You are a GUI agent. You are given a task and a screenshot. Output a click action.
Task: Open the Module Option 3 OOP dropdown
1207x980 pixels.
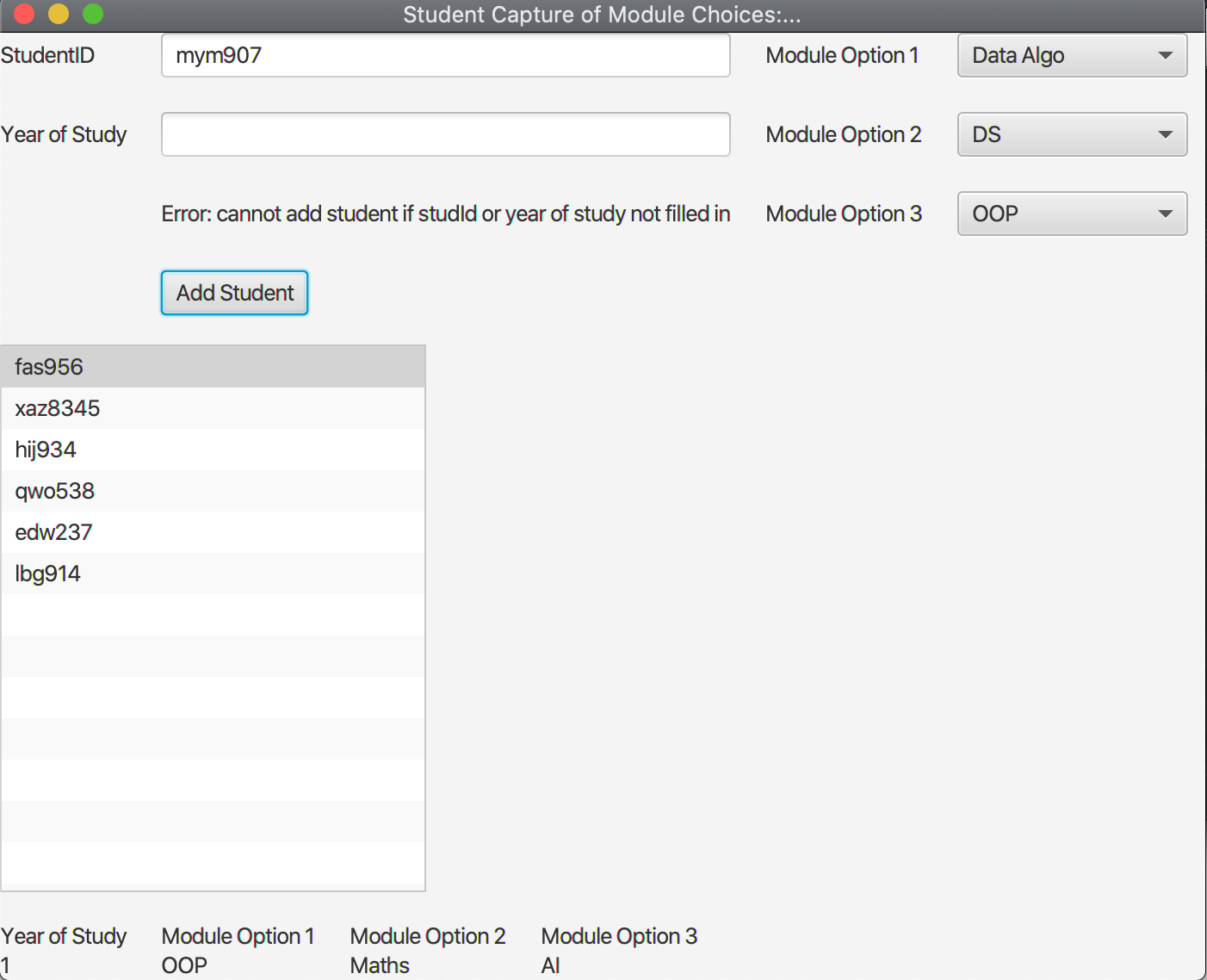tap(1072, 214)
